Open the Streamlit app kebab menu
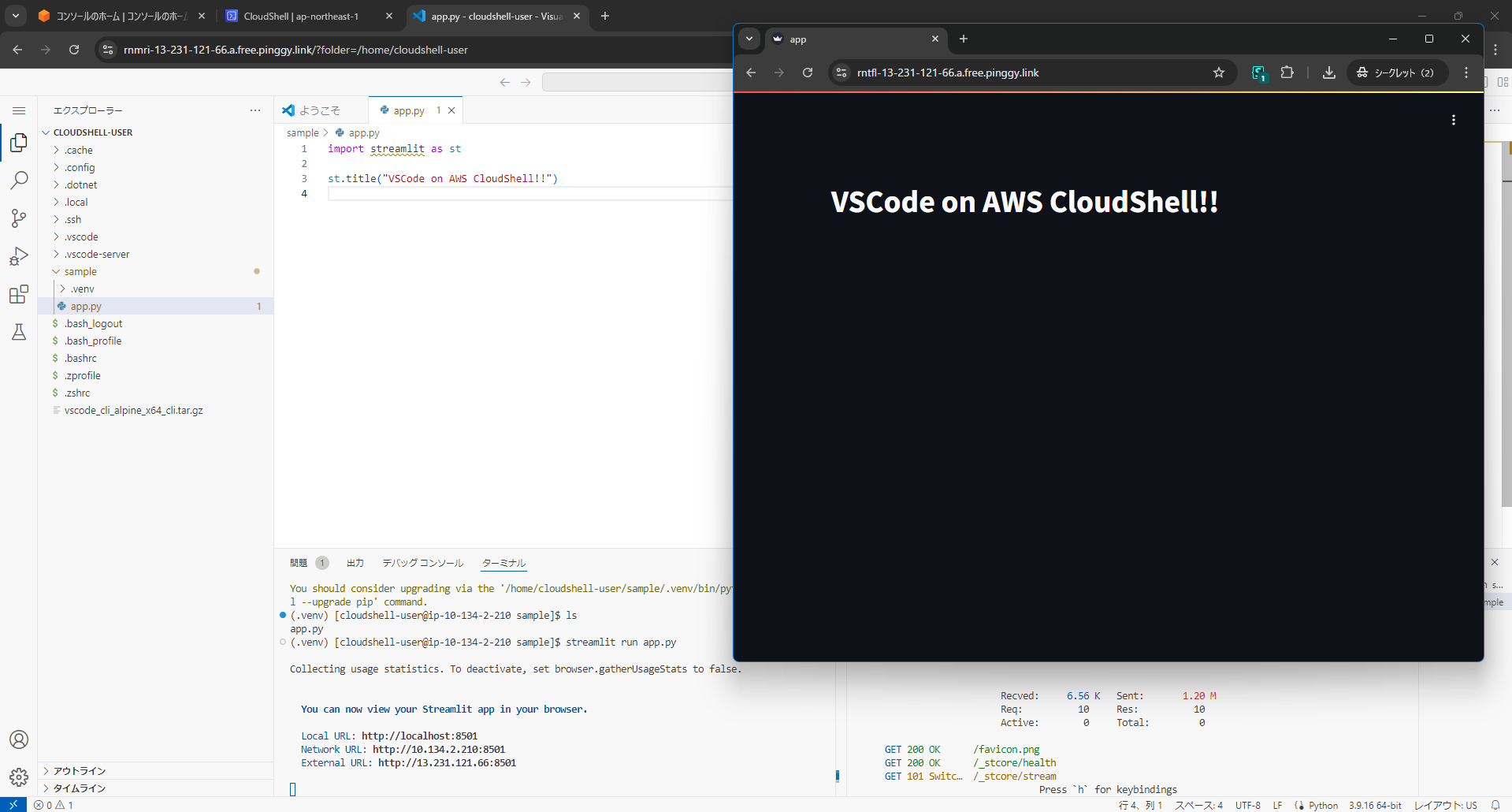Viewport: 1512px width, 812px height. tap(1454, 120)
